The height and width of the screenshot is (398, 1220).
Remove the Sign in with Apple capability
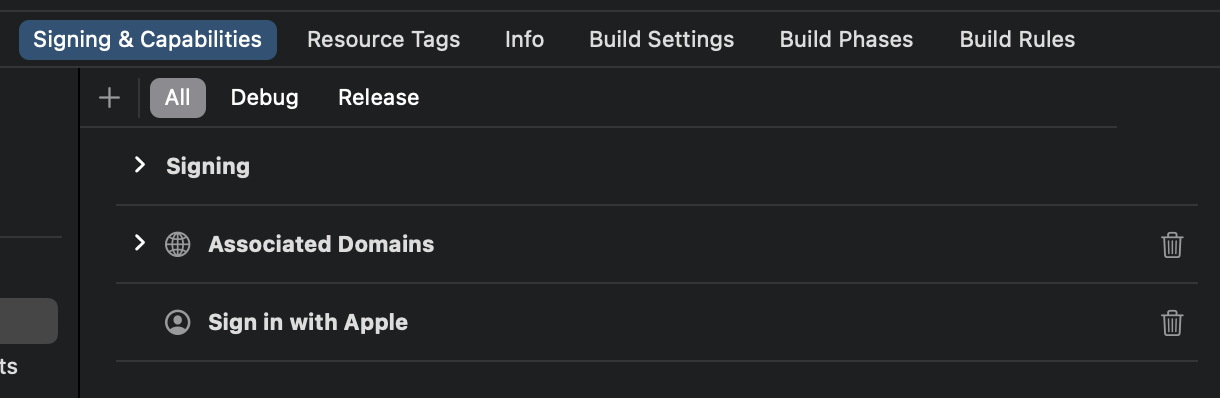[1172, 323]
